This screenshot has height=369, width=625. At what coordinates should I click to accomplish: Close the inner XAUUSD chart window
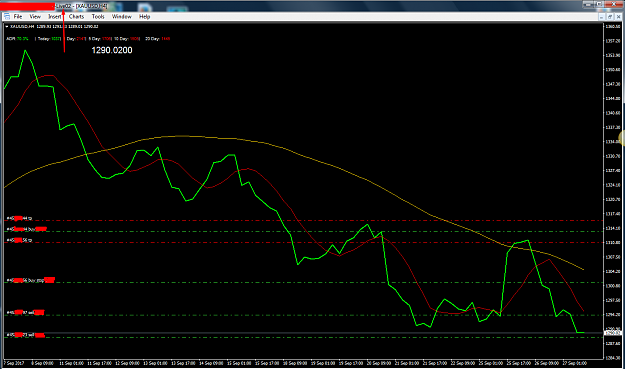coord(618,17)
